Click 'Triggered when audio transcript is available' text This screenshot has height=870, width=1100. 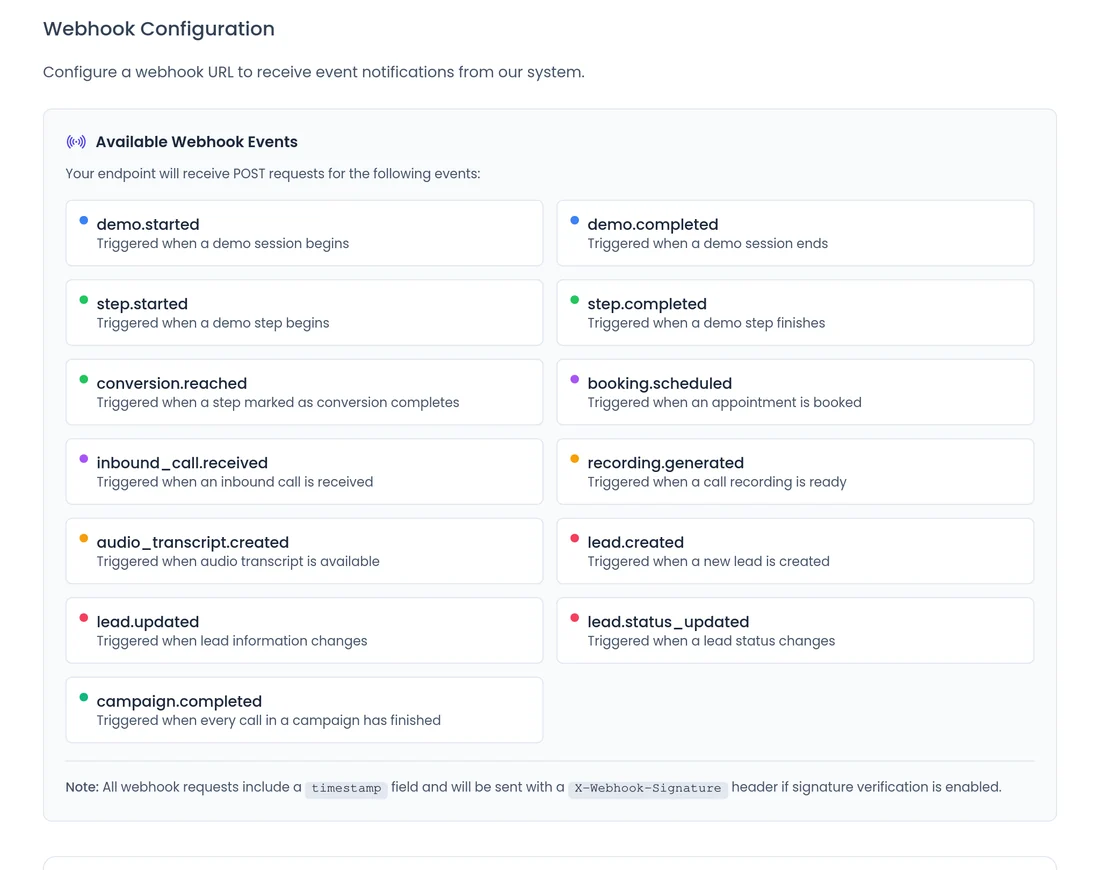238,561
